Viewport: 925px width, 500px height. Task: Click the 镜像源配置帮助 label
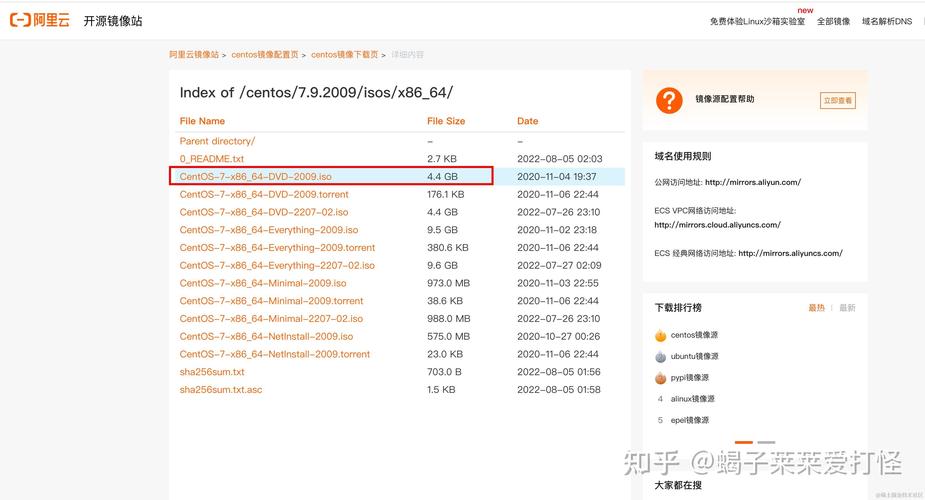[x=724, y=99]
